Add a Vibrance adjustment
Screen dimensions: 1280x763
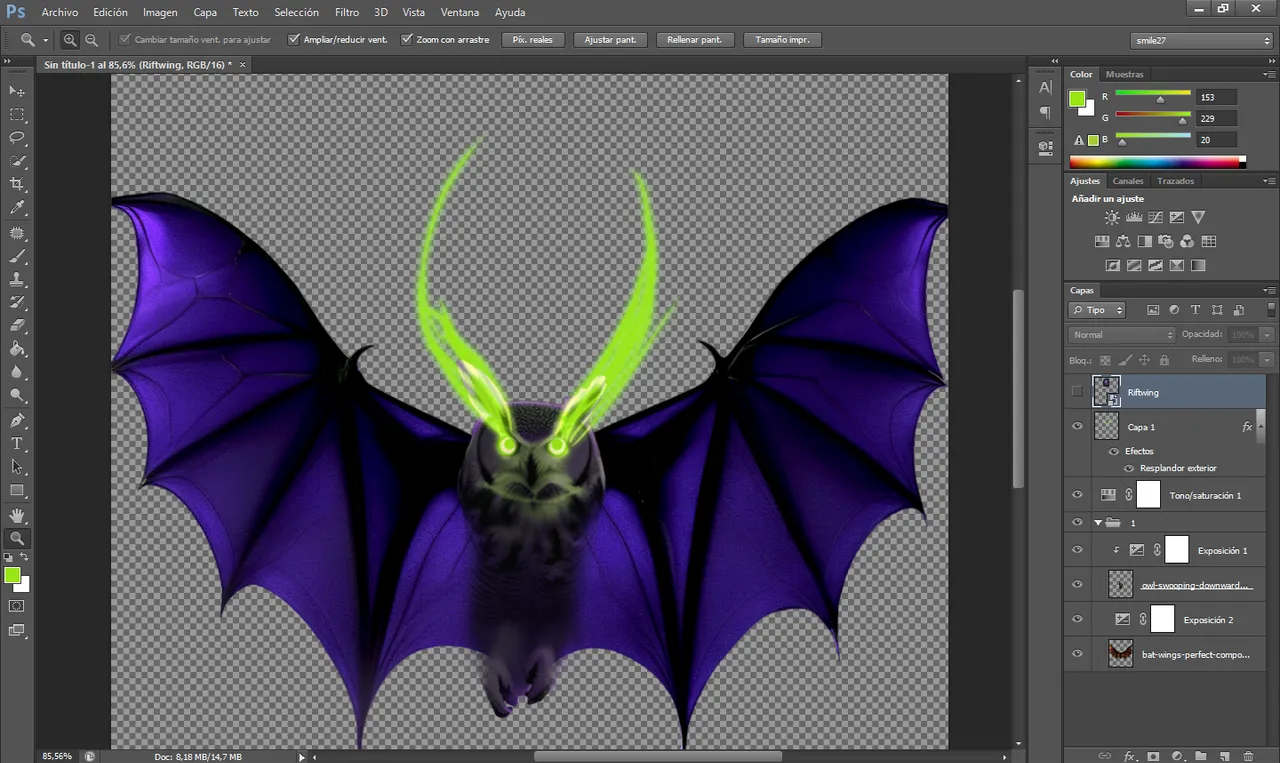pyautogui.click(x=1198, y=217)
